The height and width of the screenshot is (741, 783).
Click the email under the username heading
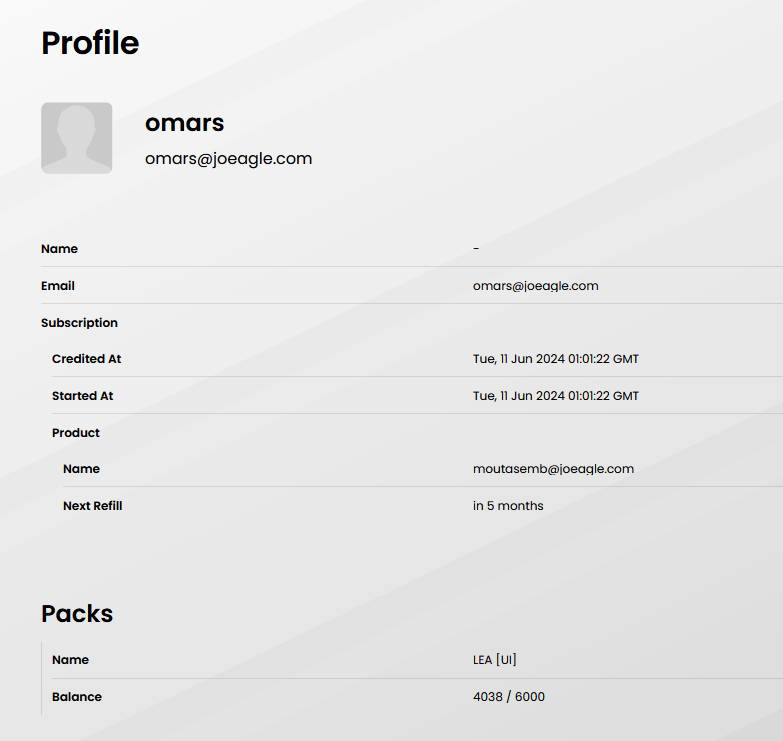(x=228, y=158)
